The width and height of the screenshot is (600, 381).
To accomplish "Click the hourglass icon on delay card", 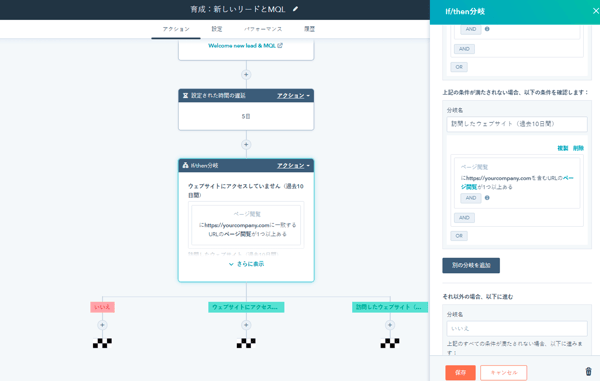I will coord(185,96).
